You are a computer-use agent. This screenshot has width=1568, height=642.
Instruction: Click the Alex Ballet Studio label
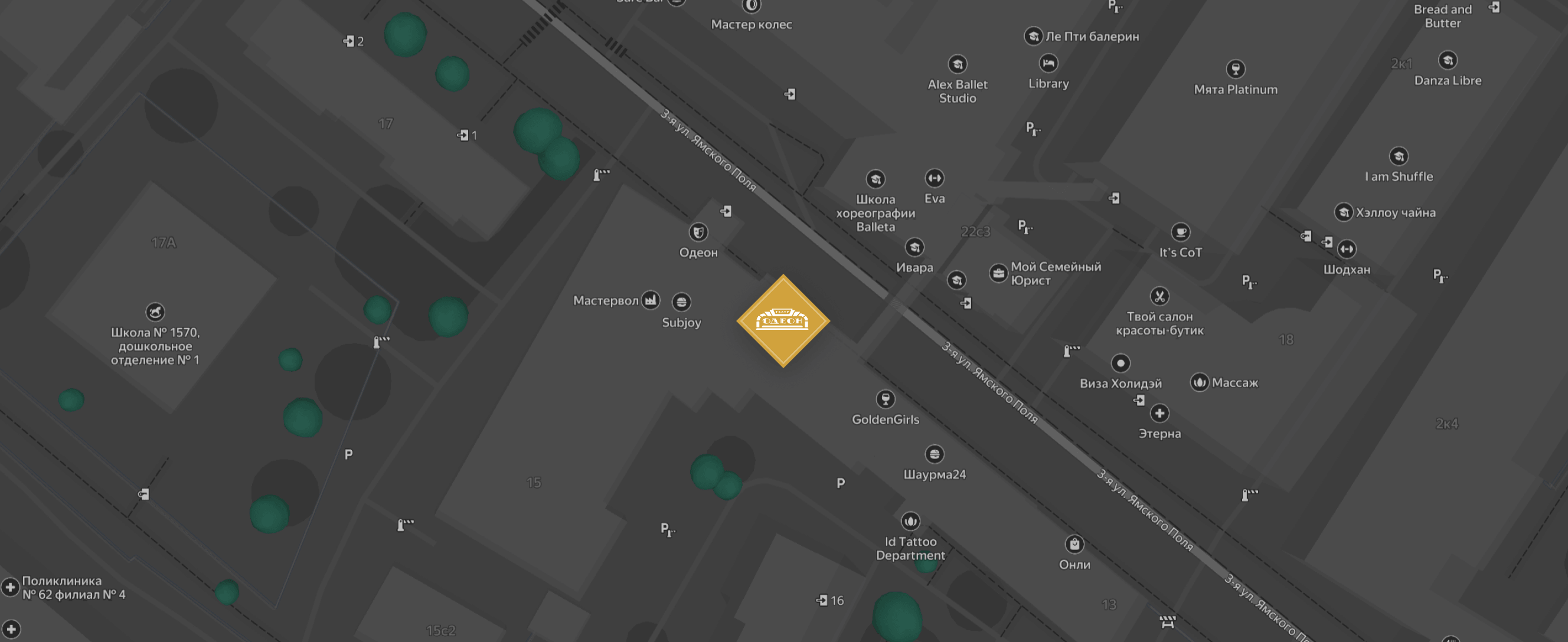pos(958,91)
